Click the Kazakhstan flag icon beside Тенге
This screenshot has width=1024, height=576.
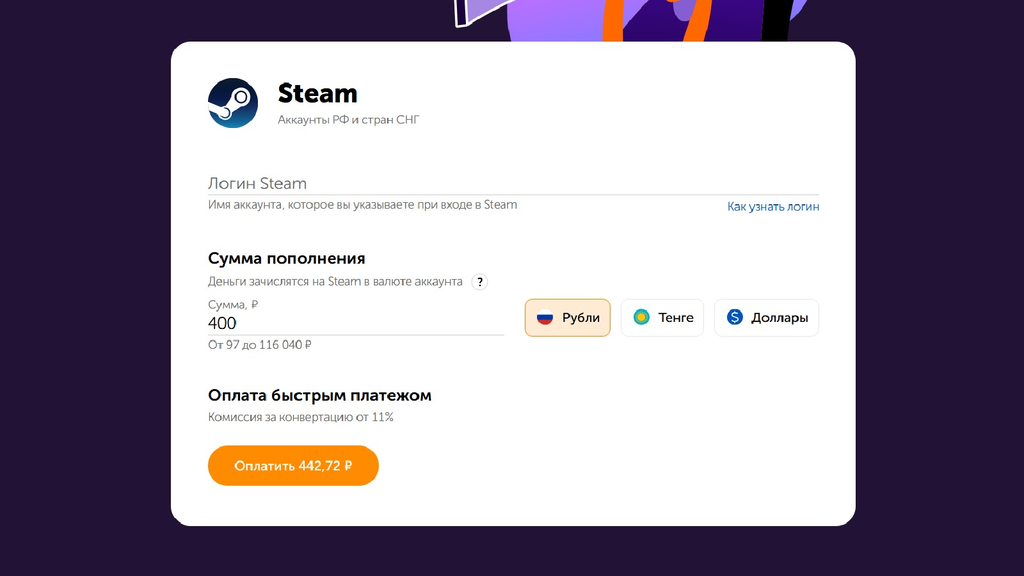[641, 317]
